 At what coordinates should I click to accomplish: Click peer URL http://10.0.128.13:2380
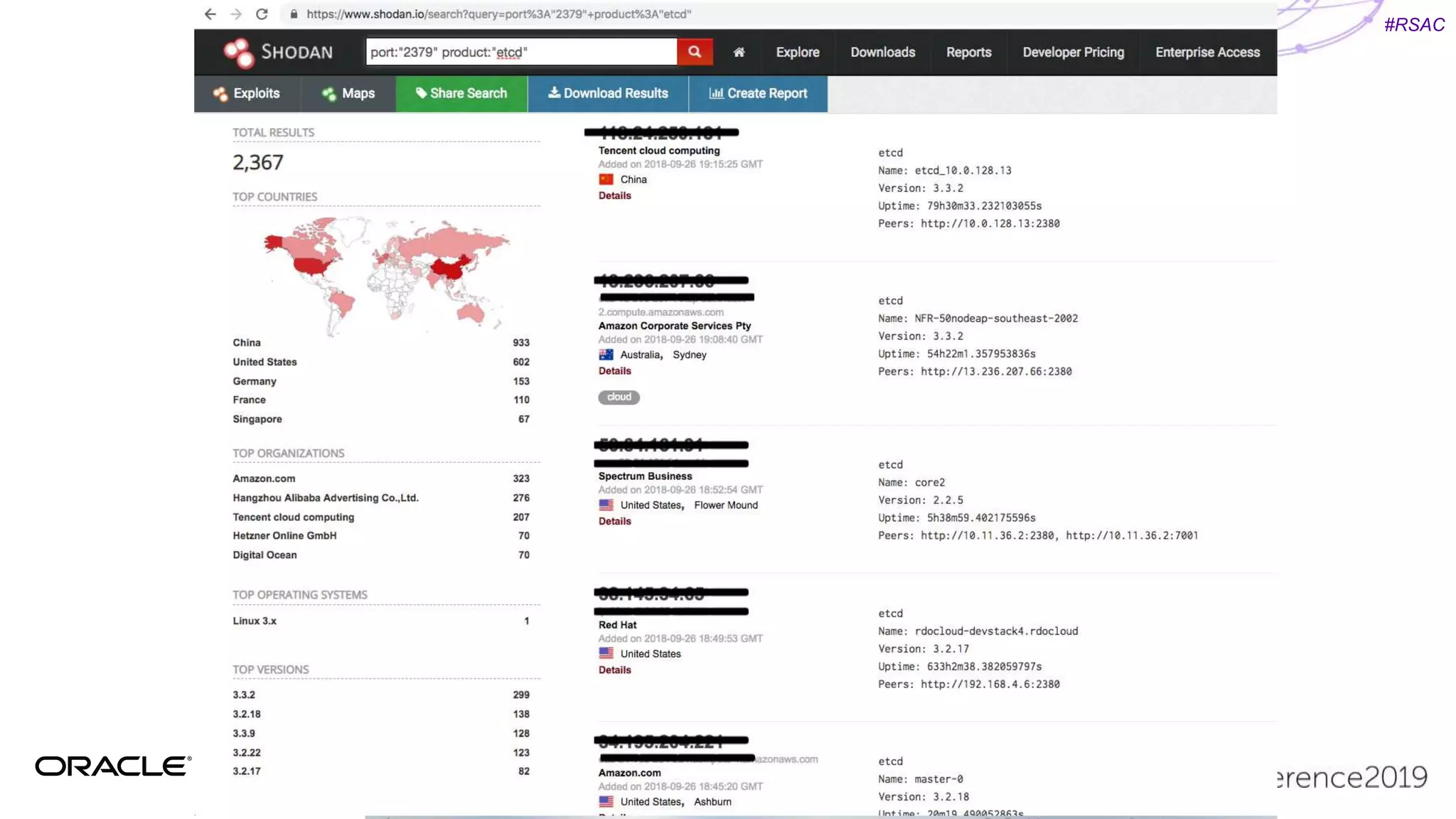990,224
